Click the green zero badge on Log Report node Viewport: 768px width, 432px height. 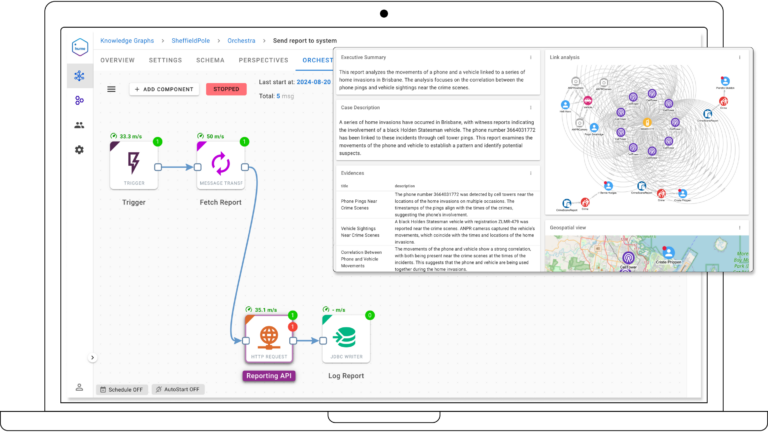[x=370, y=315]
